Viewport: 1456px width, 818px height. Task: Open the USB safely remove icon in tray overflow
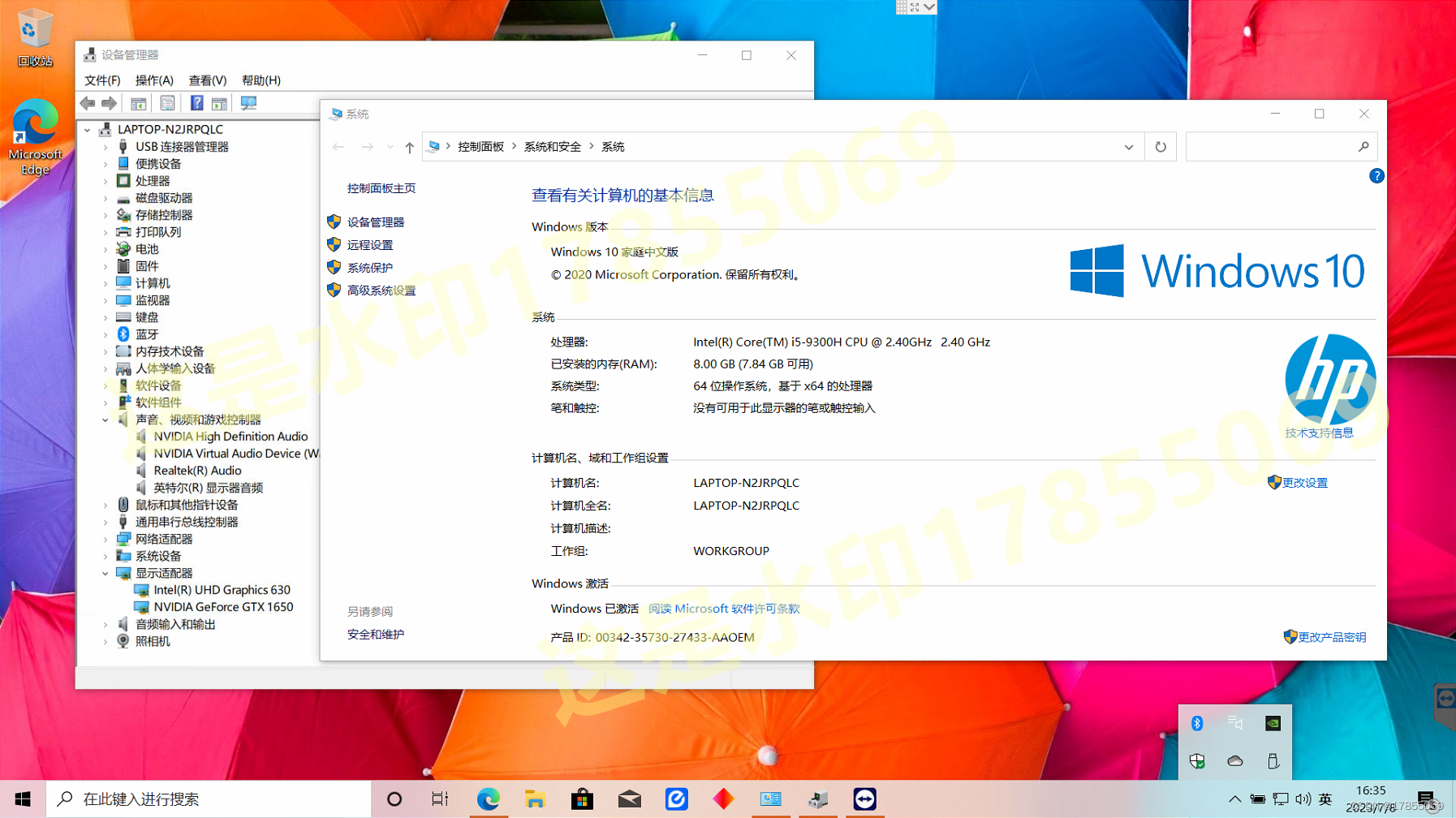point(1273,761)
